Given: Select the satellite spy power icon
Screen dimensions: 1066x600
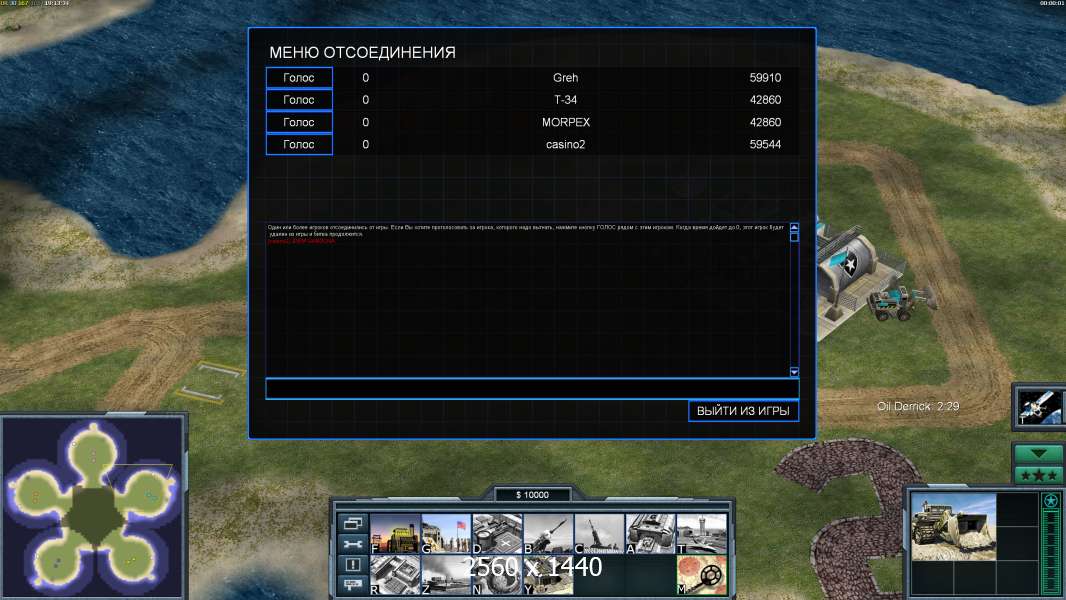Looking at the screenshot, I should pyautogui.click(x=1040, y=407).
